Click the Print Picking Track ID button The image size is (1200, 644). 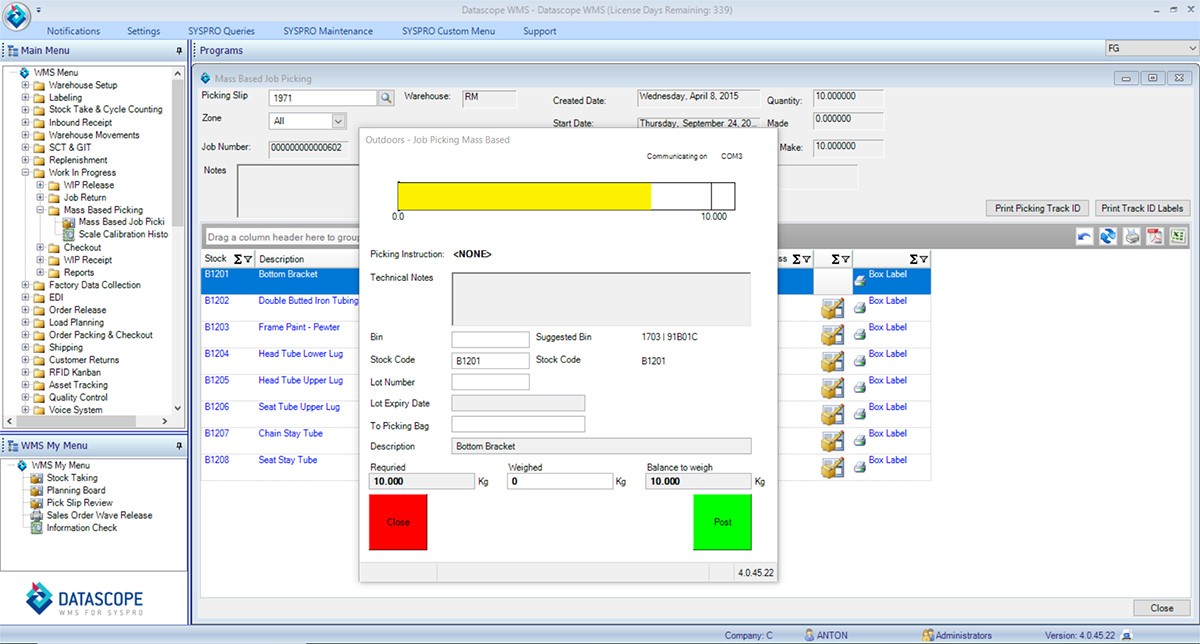1038,208
